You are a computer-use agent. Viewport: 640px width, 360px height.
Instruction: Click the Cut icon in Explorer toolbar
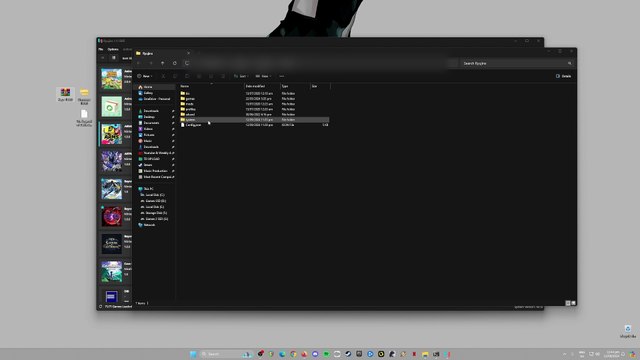pos(163,76)
